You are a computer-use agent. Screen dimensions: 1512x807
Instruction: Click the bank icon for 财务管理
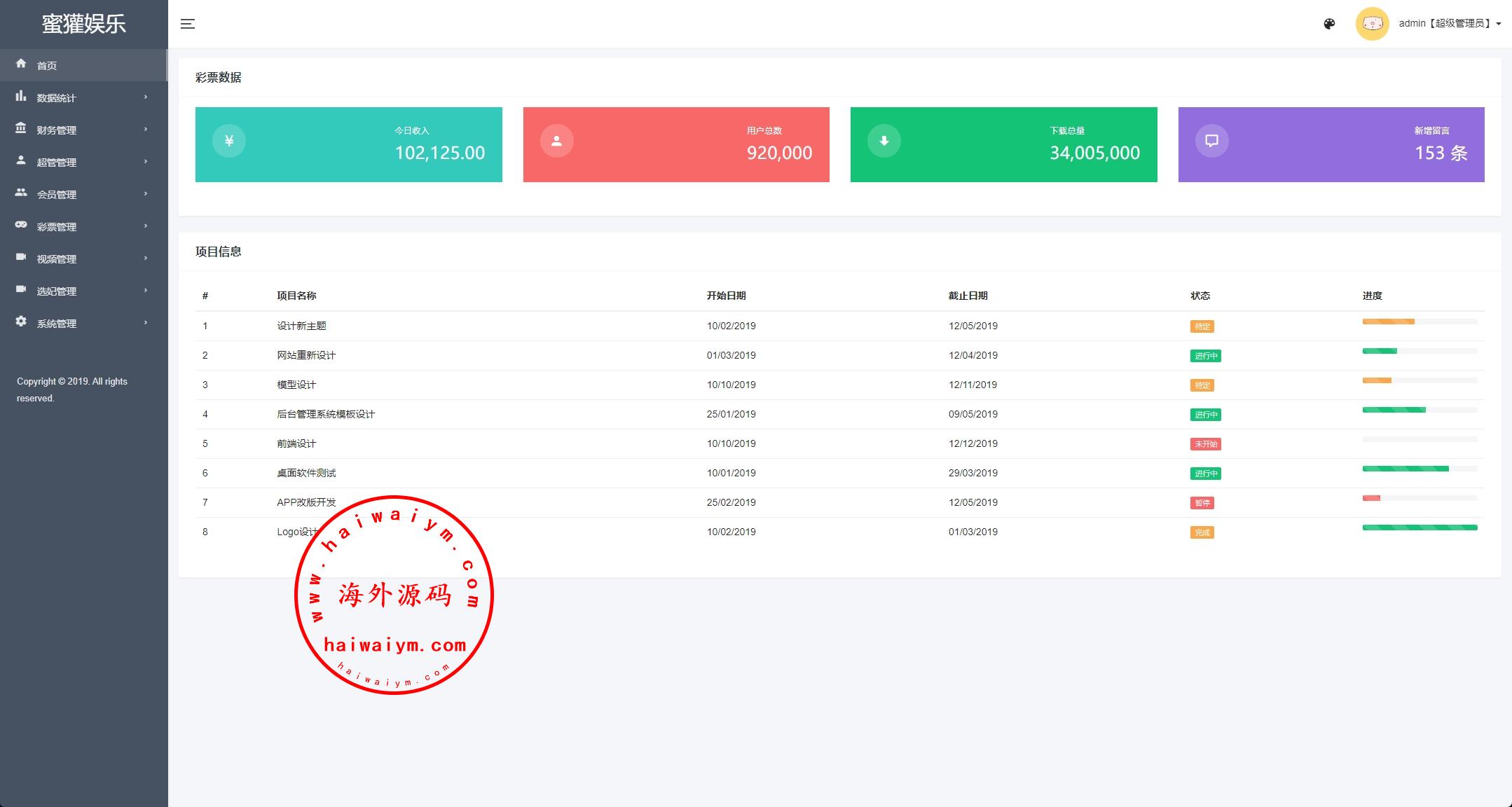point(21,128)
